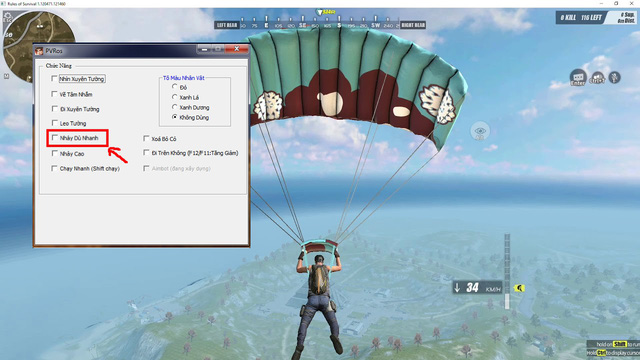Open game settings gear icon (ESC)

click(7, 17)
